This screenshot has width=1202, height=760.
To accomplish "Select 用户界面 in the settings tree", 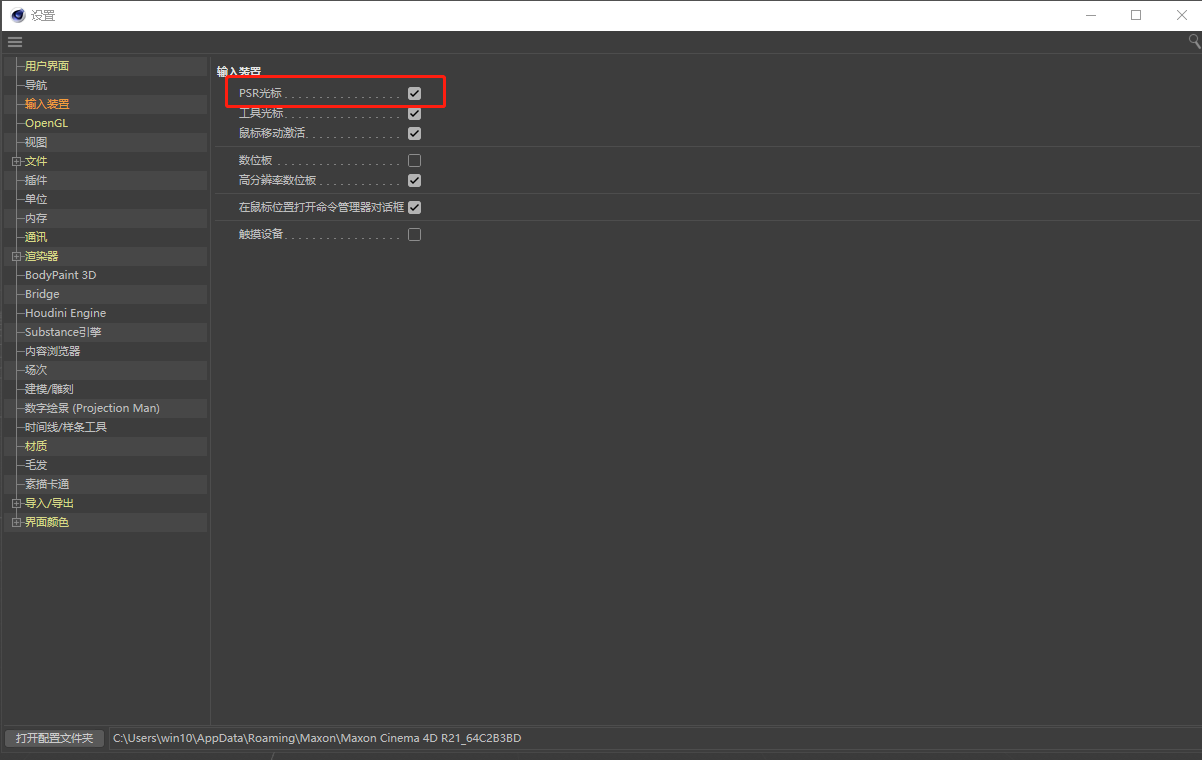I will tap(47, 66).
